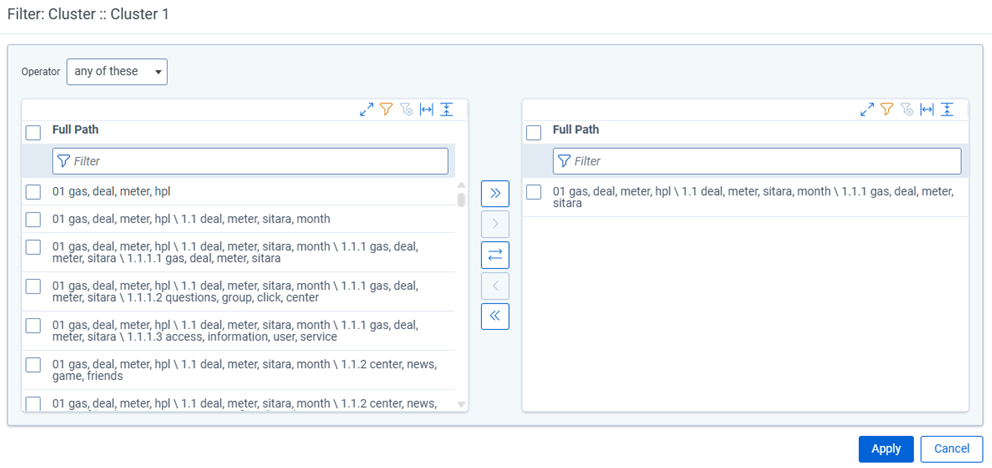992x468 pixels.
Task: Move all items right with double-arrow button
Action: [495, 194]
